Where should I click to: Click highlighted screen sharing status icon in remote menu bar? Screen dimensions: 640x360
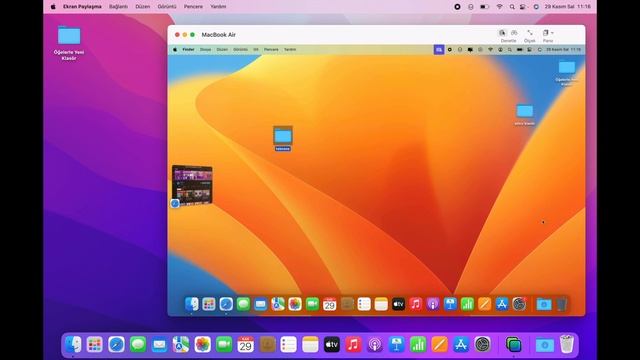click(439, 49)
